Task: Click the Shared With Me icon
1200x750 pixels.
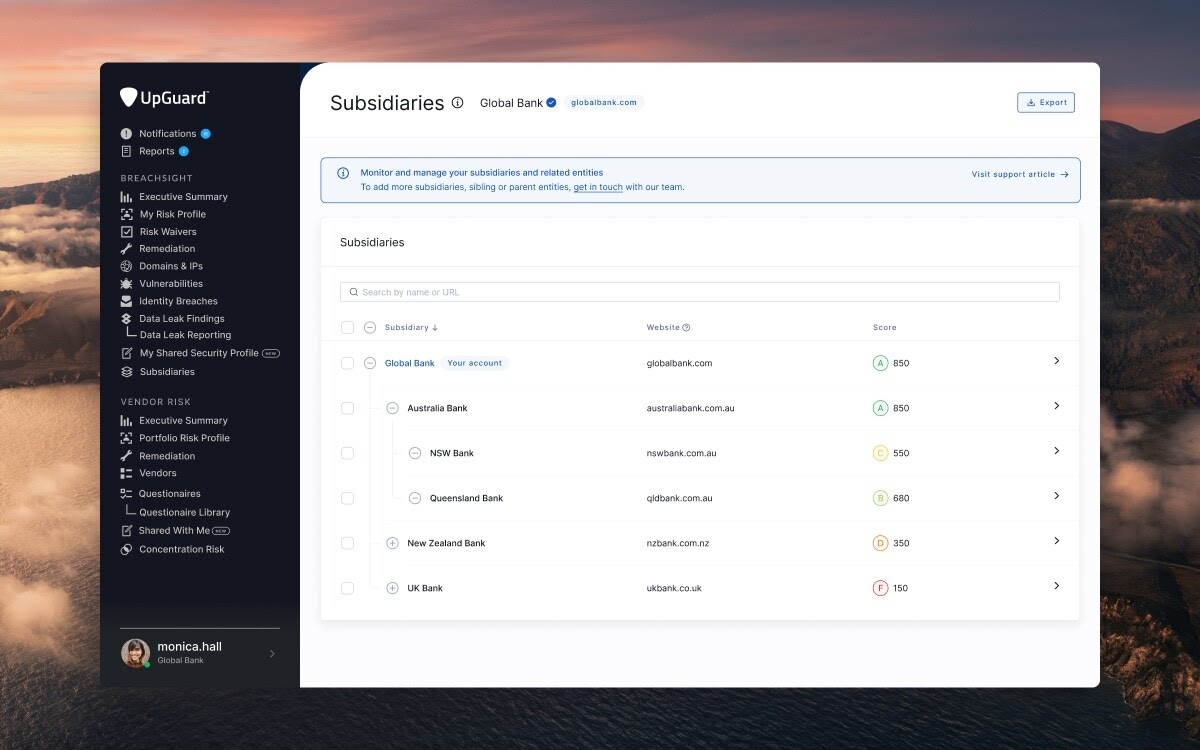Action: pyautogui.click(x=126, y=531)
